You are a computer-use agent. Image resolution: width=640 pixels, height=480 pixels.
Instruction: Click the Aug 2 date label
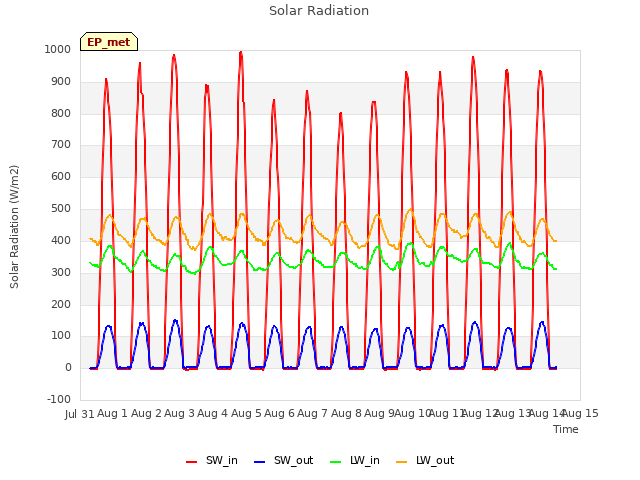coord(147,413)
